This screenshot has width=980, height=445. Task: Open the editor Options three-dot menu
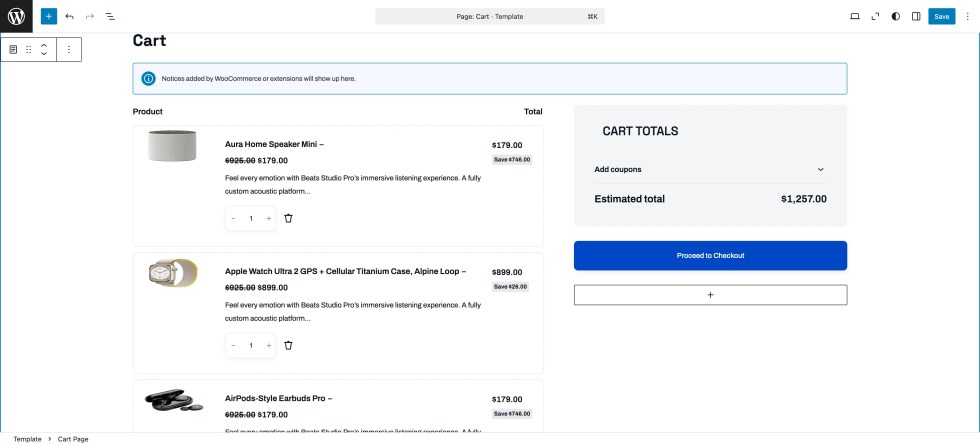(x=968, y=16)
